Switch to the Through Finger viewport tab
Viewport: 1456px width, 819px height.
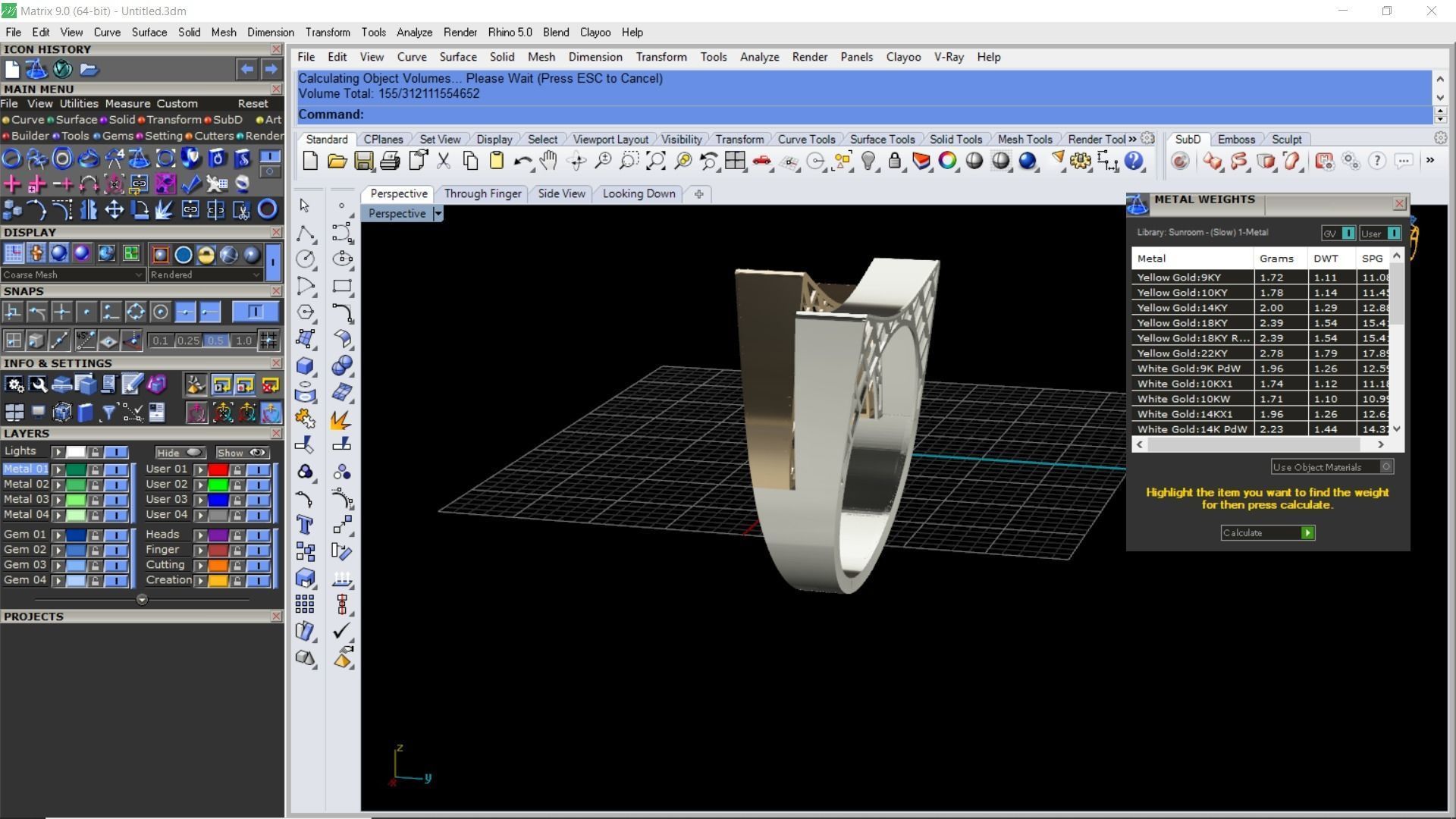point(482,193)
